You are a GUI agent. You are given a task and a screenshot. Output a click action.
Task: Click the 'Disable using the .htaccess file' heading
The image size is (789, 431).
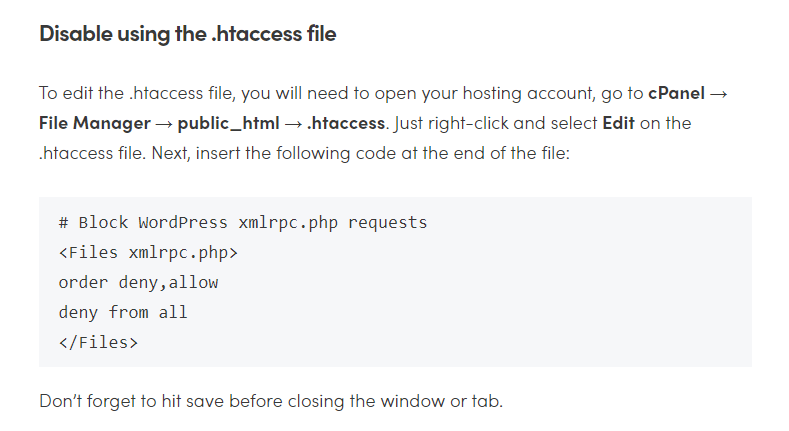[x=187, y=34]
